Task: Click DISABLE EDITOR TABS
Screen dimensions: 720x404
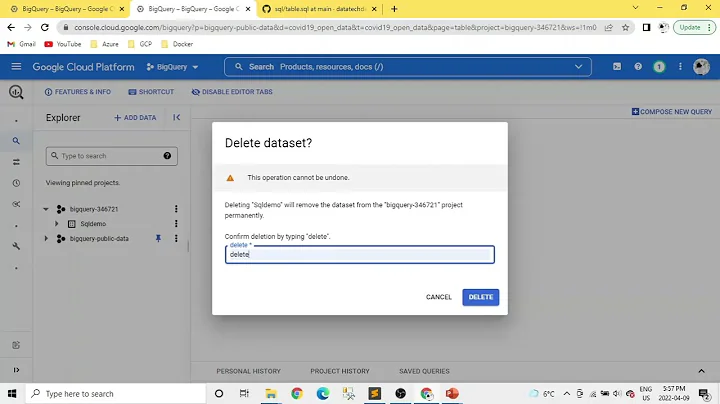Action: click(x=232, y=92)
